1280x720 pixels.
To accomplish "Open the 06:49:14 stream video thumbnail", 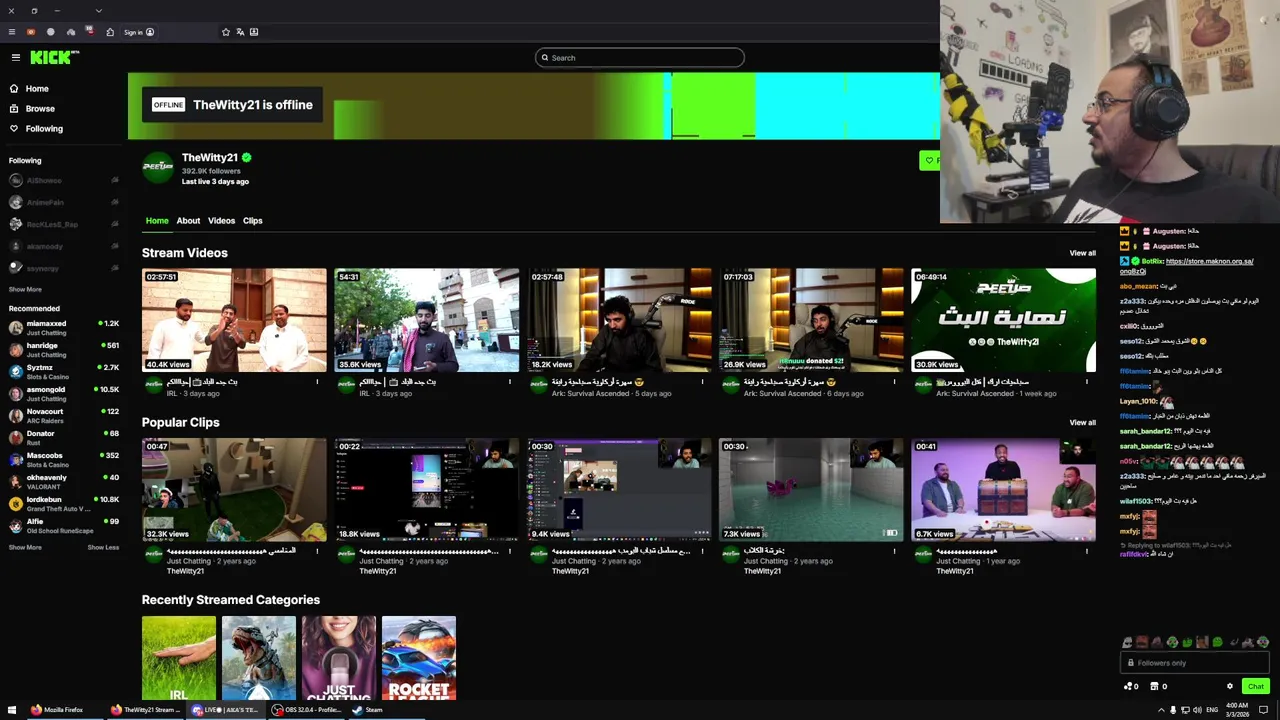I will click(1003, 320).
